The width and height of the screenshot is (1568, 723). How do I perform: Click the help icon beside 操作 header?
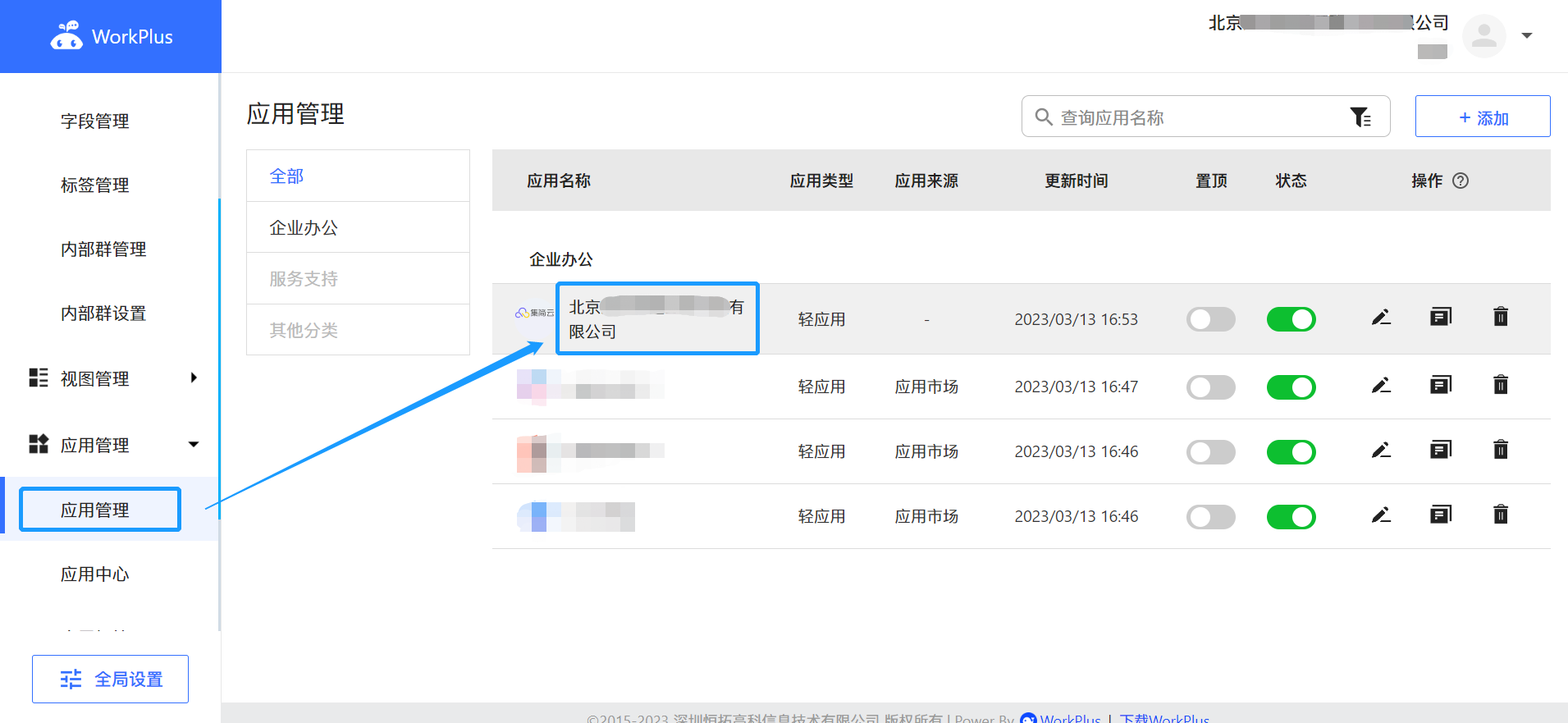[1461, 181]
